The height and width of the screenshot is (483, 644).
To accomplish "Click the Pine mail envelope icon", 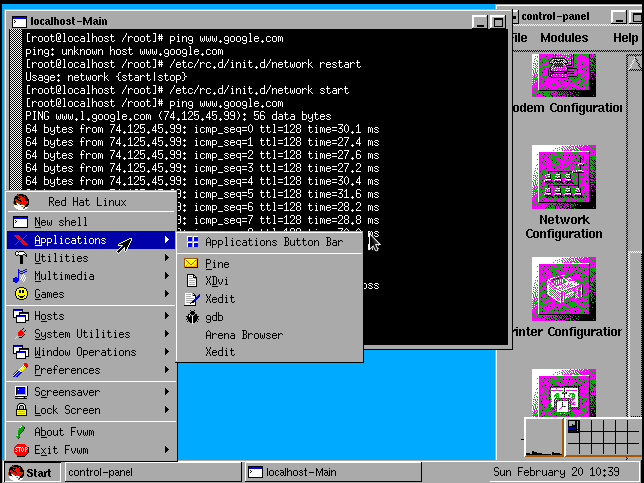I will 190,264.
